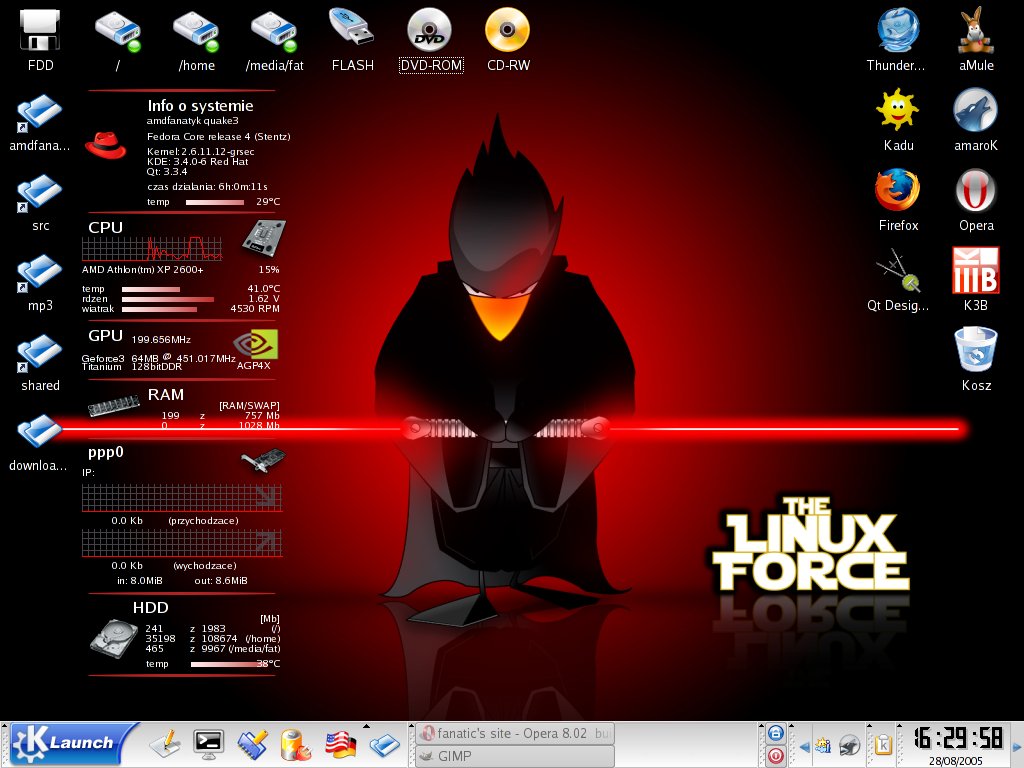
Task: Click the NVIDIA logo in GPU section
Action: coord(255,344)
